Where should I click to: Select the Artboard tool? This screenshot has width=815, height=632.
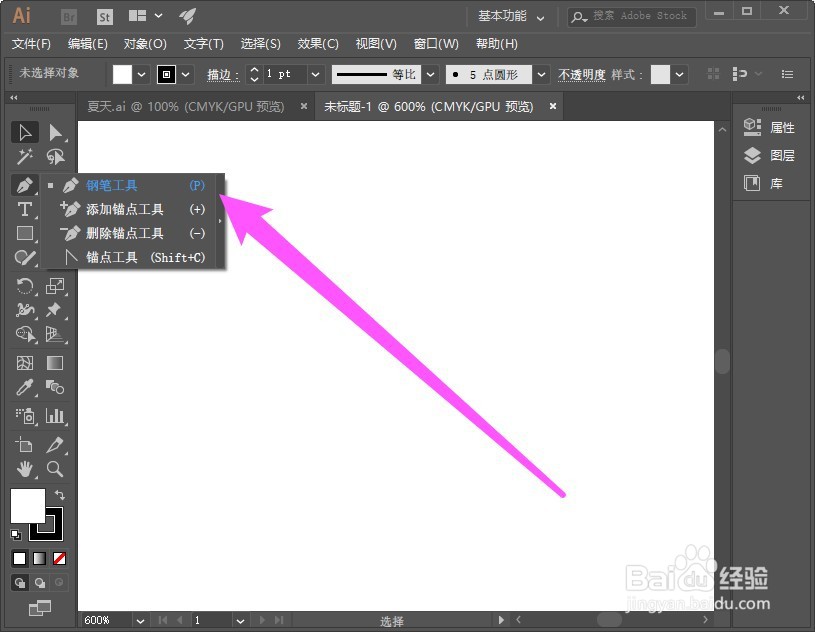pos(24,445)
